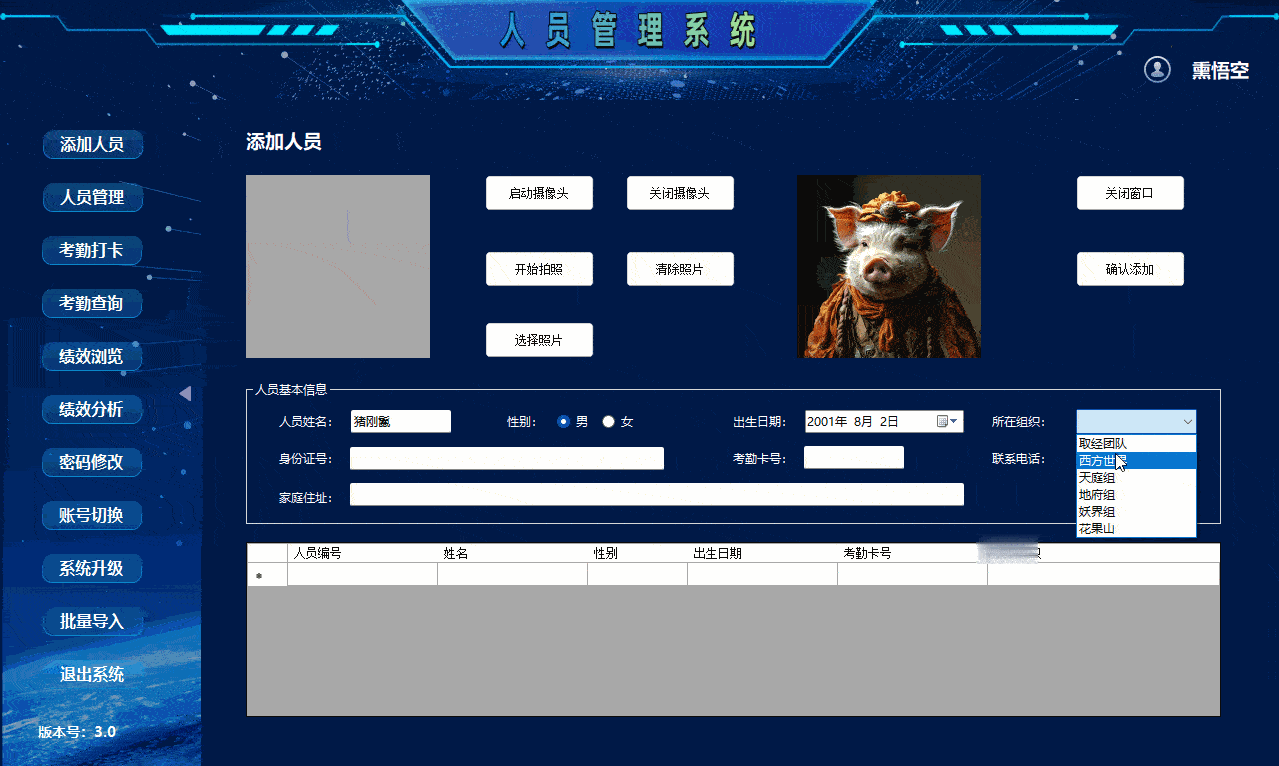Select 取经团队 from the organization list
1279x766 pixels.
point(1136,443)
